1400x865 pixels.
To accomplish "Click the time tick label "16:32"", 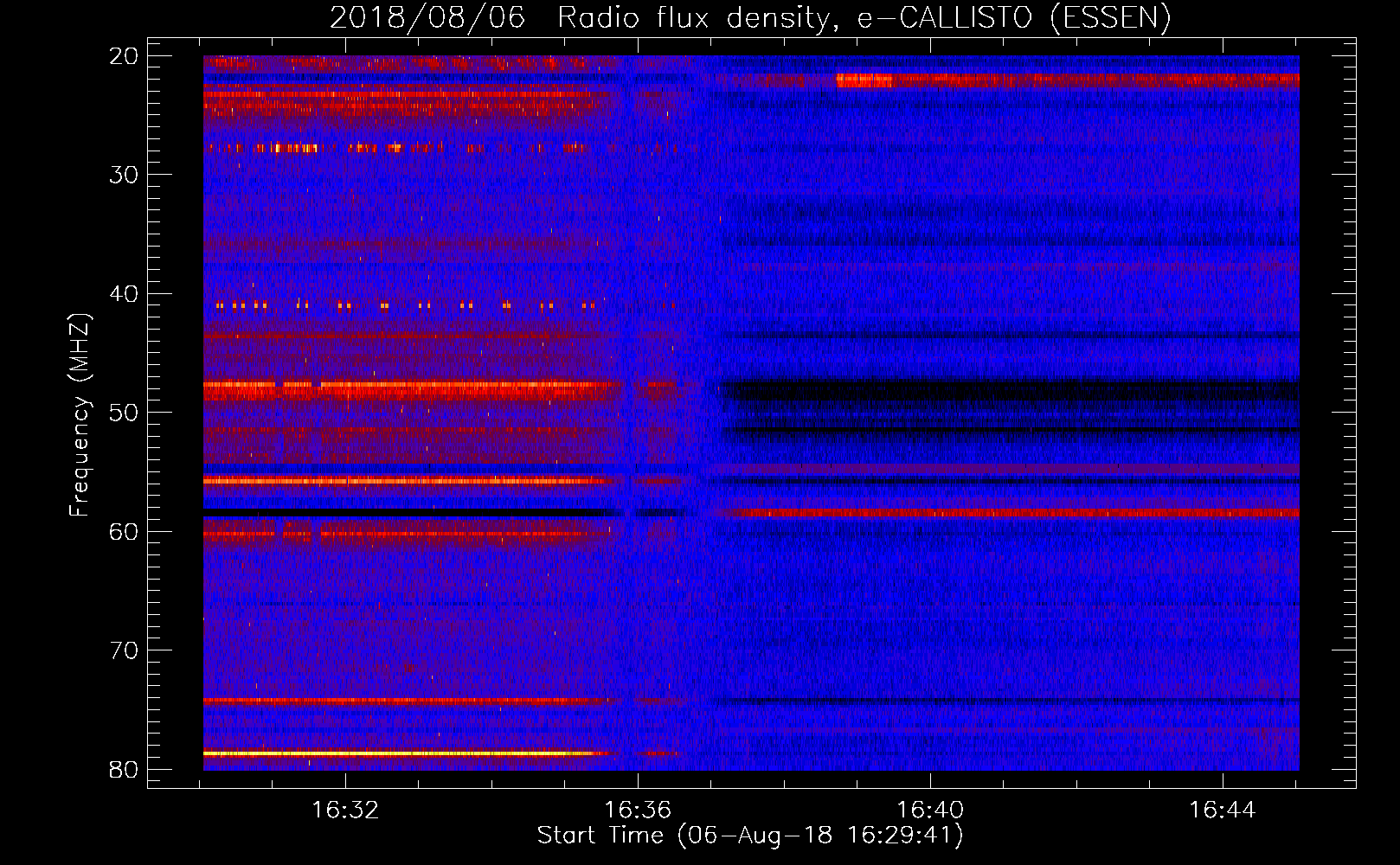I will [x=345, y=811].
